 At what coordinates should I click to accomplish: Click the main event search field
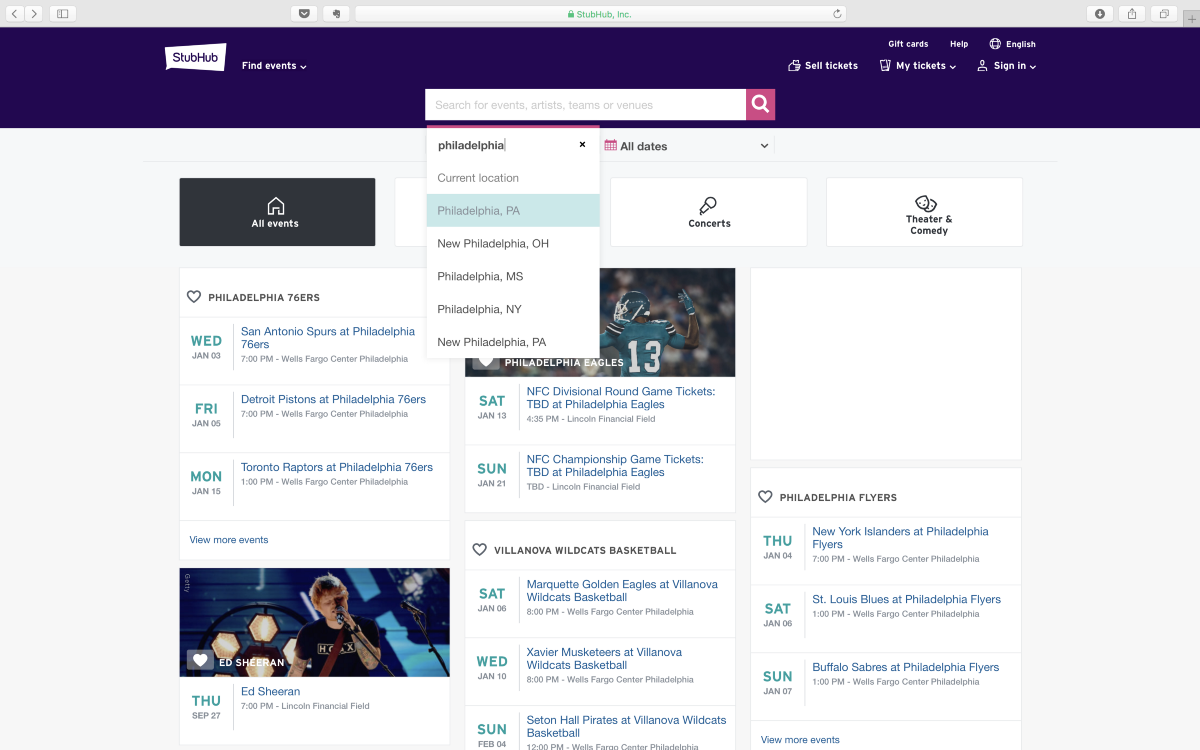(585, 104)
